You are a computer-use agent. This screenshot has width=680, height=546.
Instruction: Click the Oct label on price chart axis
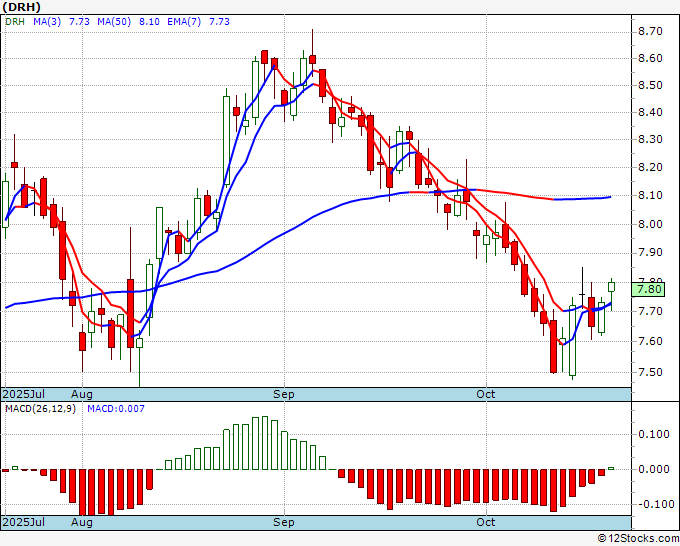[486, 394]
